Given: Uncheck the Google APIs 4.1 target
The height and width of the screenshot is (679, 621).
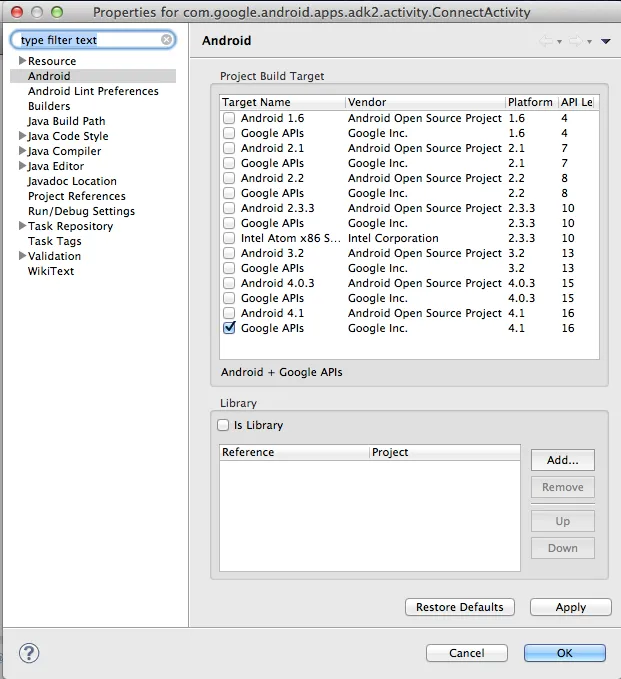Looking at the screenshot, I should [229, 328].
